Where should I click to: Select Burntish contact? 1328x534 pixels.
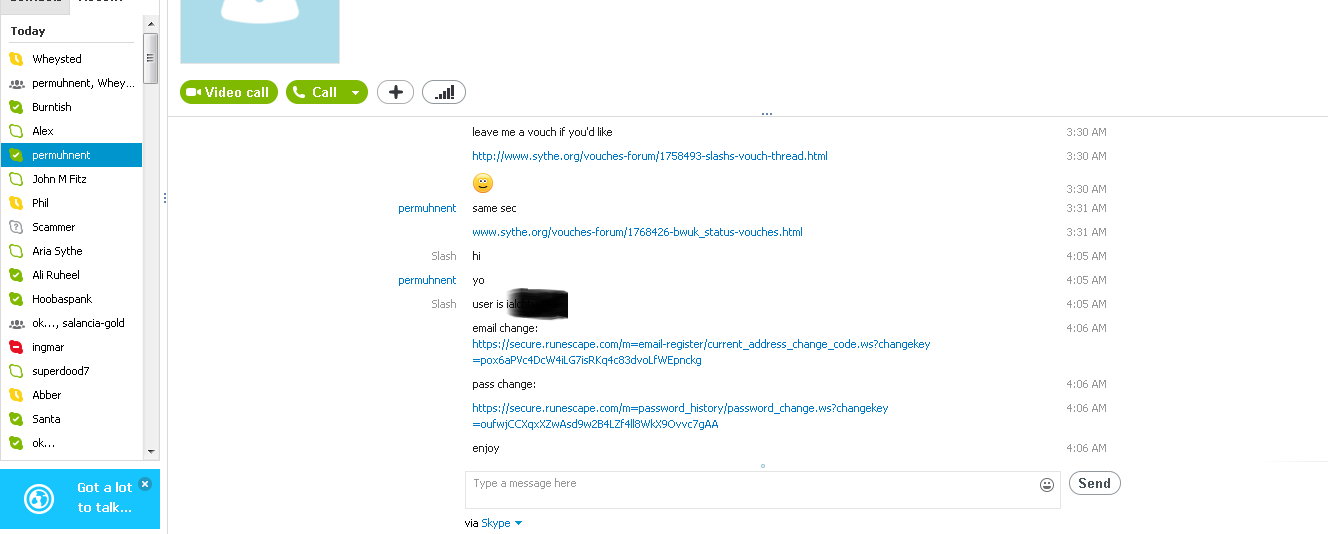pyautogui.click(x=71, y=107)
